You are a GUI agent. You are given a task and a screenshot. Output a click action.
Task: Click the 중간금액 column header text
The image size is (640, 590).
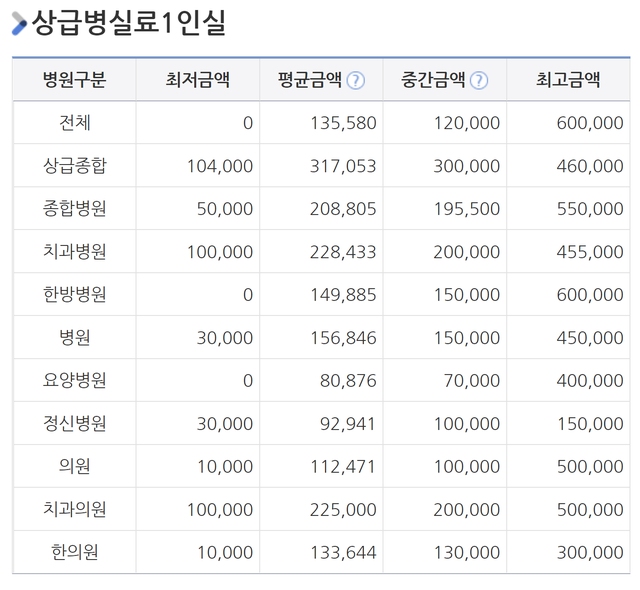pos(433,80)
